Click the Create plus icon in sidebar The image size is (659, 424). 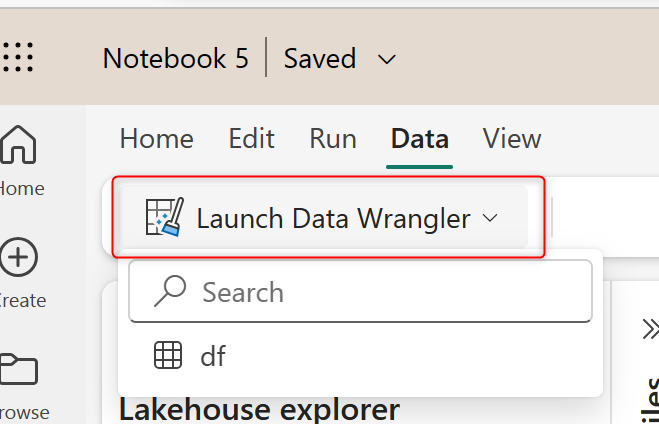click(19, 259)
